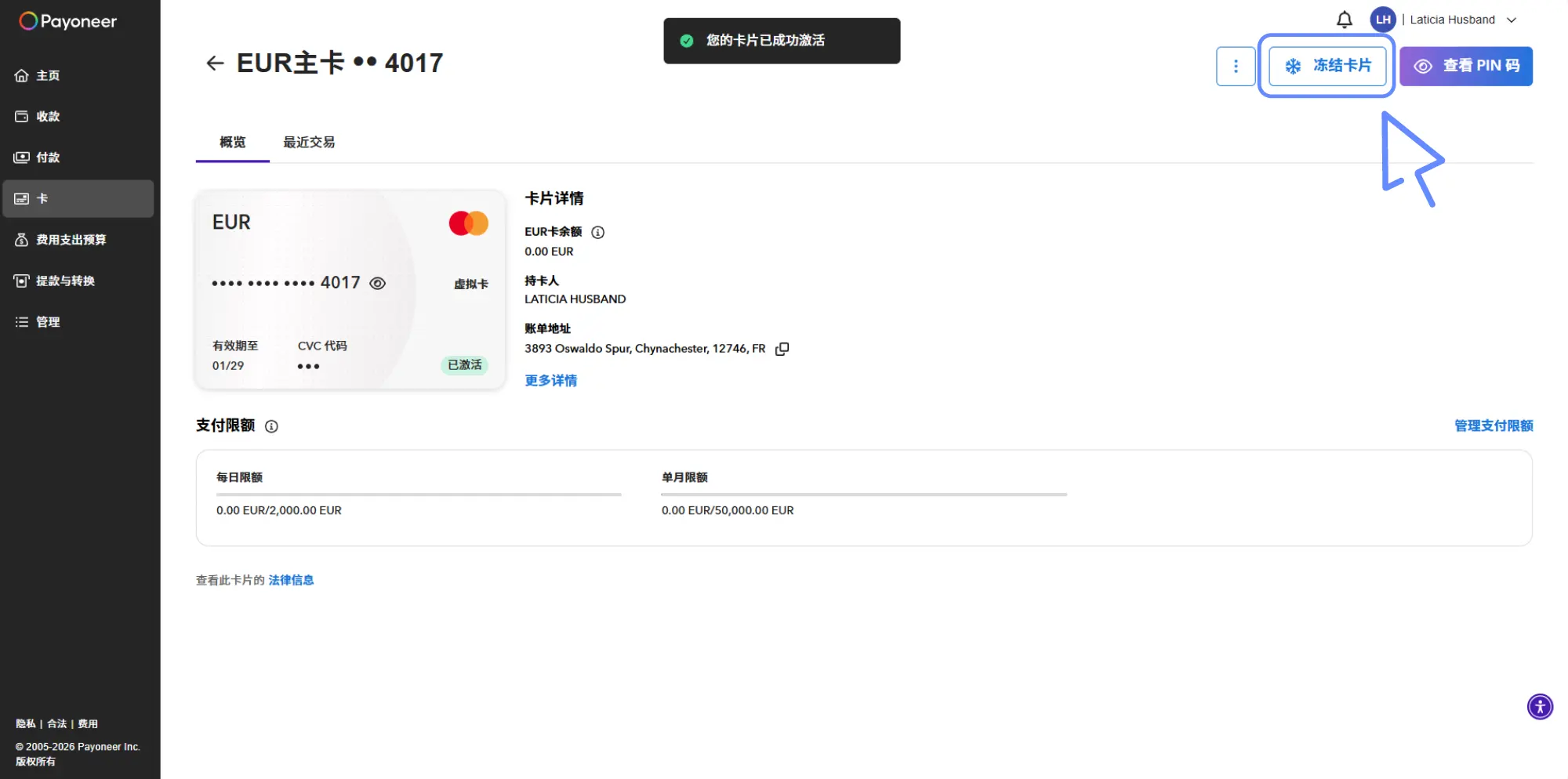Open the accessibility widget icon
This screenshot has height=779, width=1568.
coord(1540,707)
